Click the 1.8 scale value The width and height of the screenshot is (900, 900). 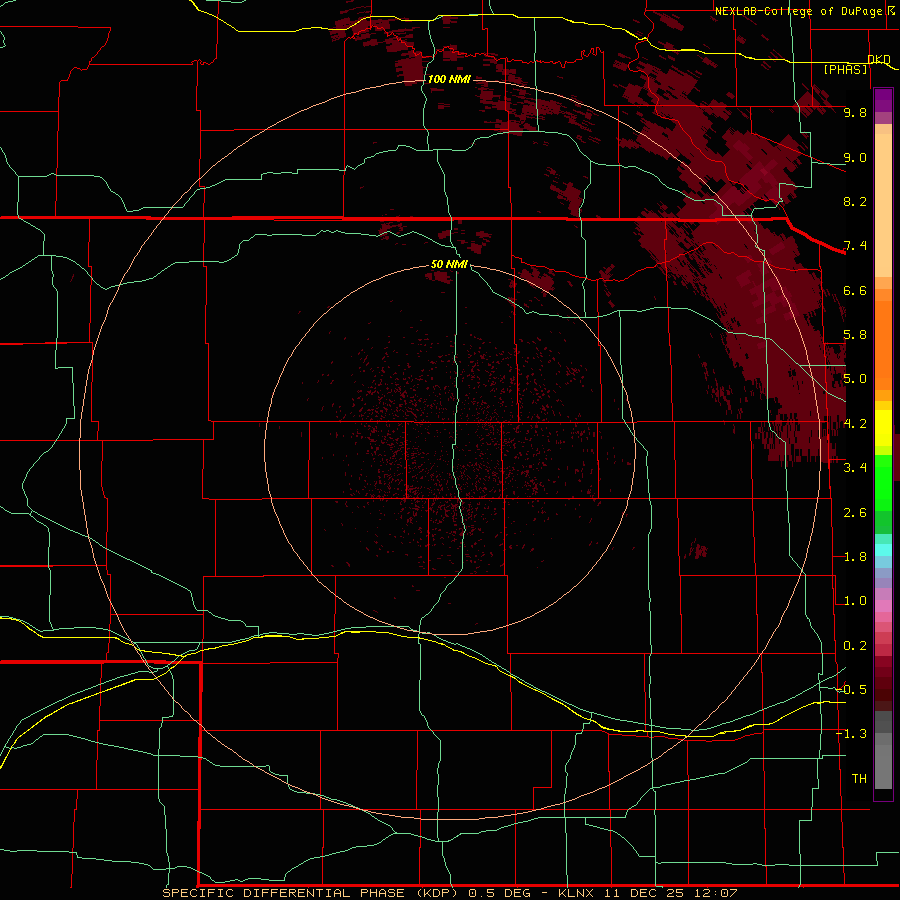point(855,557)
